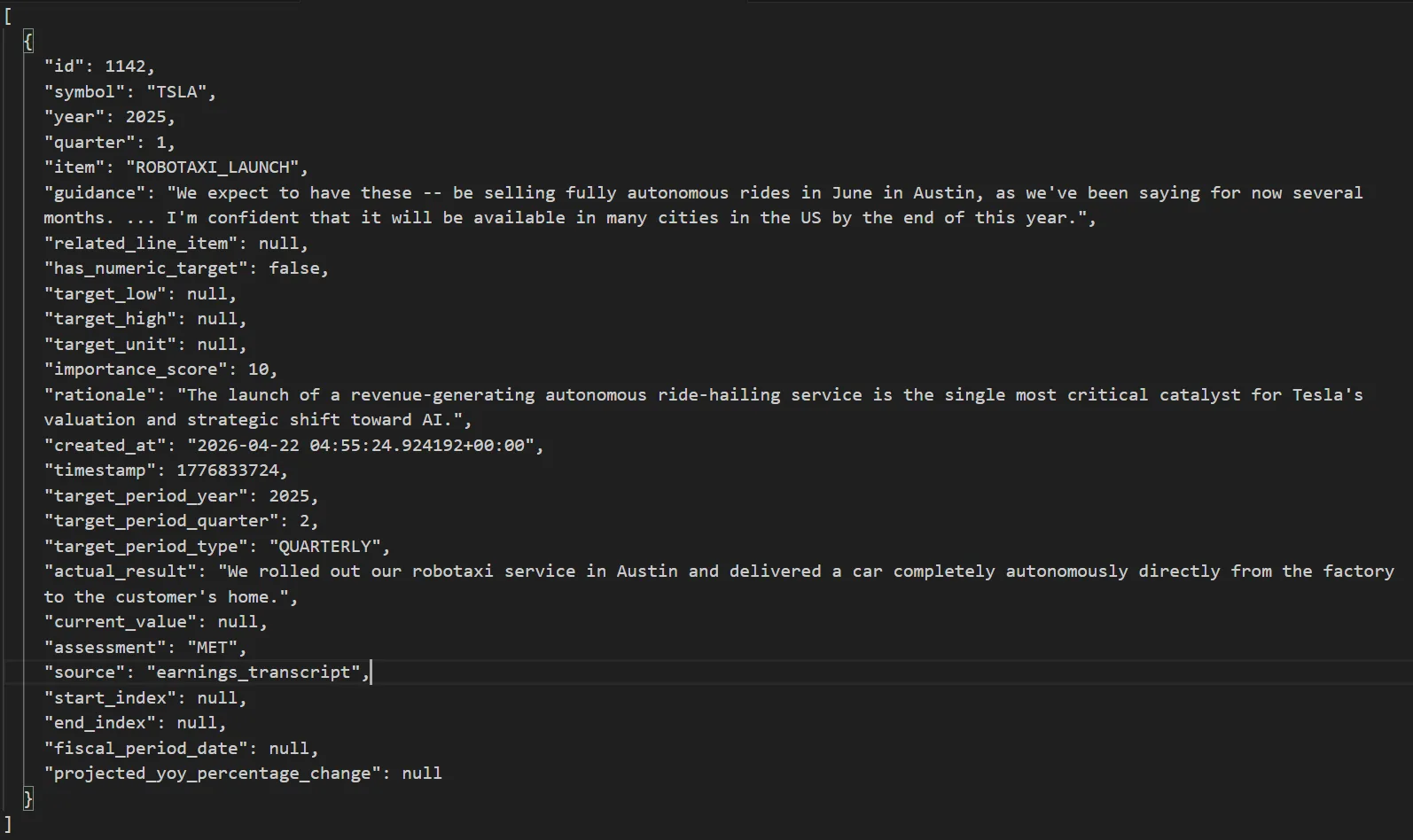Click the "current_value" key
Viewport: 1413px width, 840px height.
click(121, 622)
